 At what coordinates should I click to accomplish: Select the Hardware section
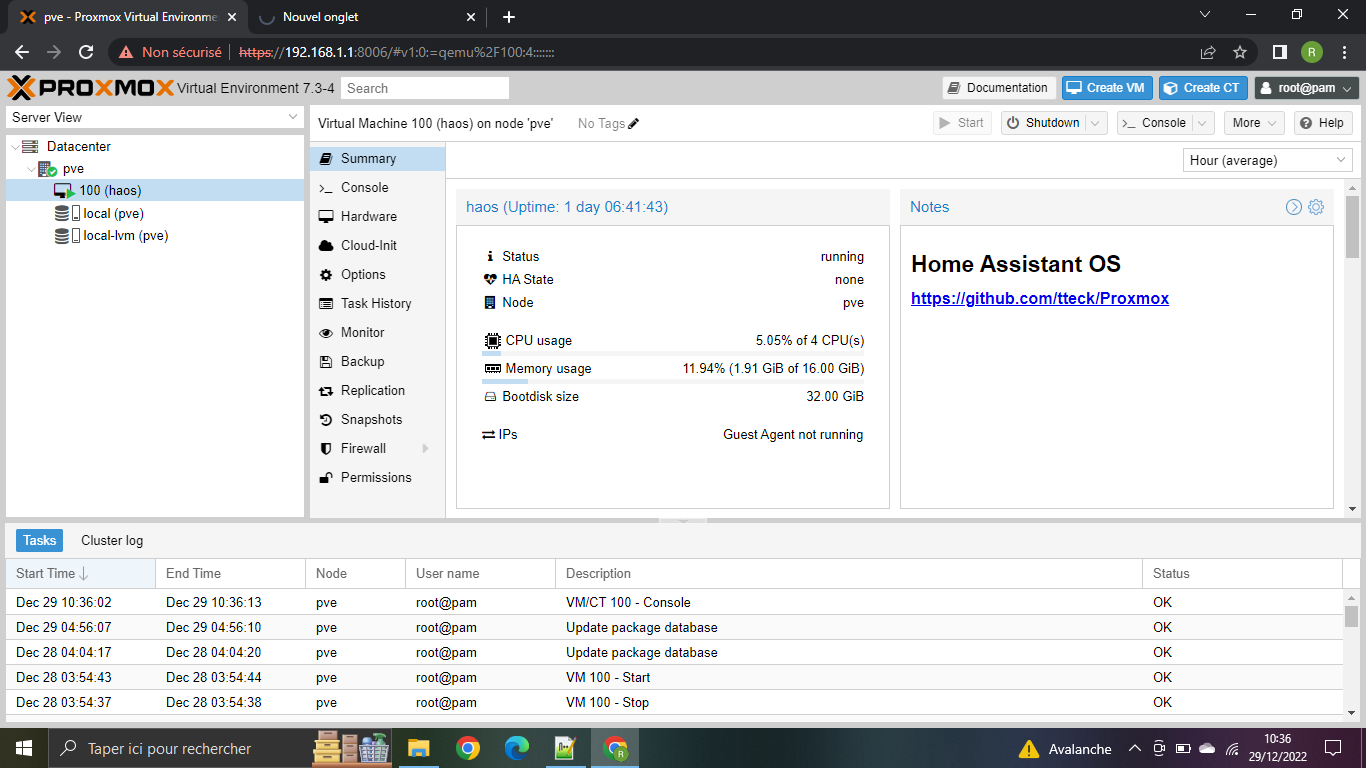377,216
